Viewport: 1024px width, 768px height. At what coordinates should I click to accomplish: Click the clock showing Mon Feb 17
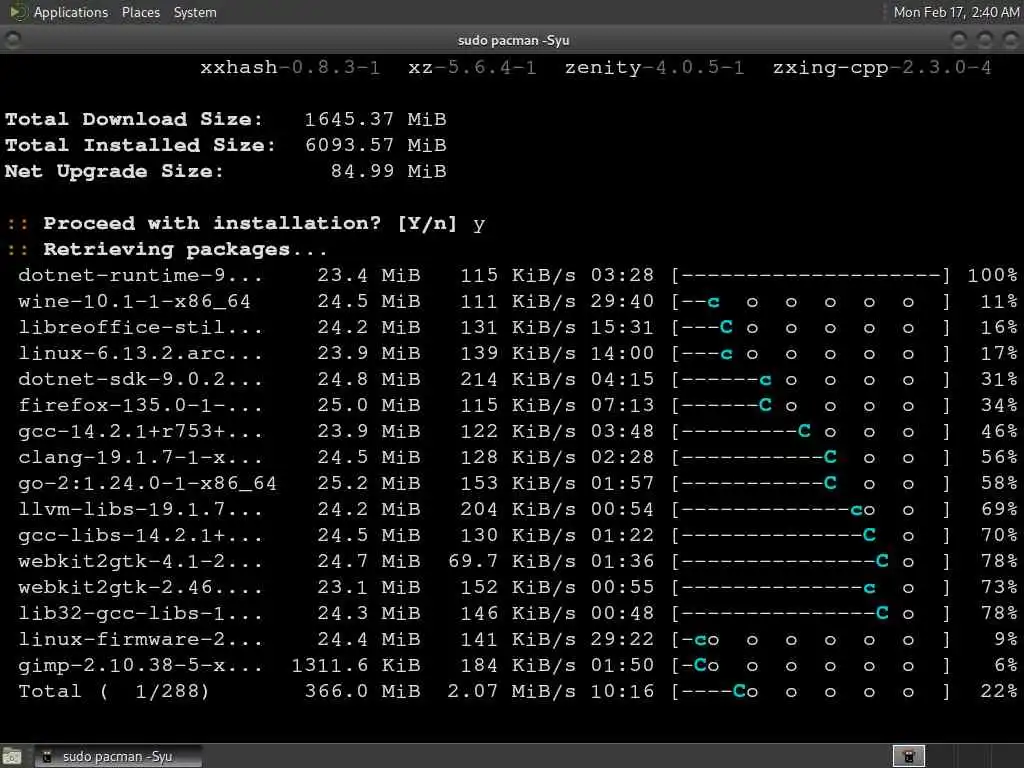click(x=955, y=12)
